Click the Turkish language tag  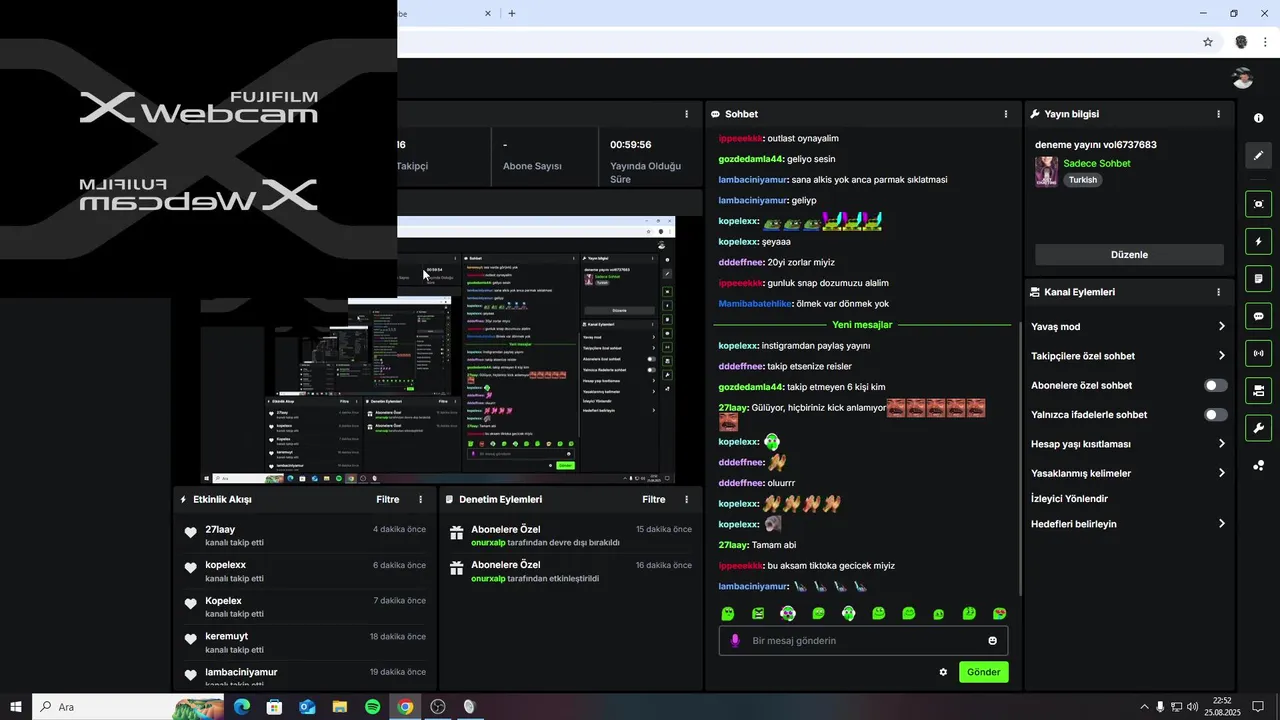pyautogui.click(x=1082, y=180)
